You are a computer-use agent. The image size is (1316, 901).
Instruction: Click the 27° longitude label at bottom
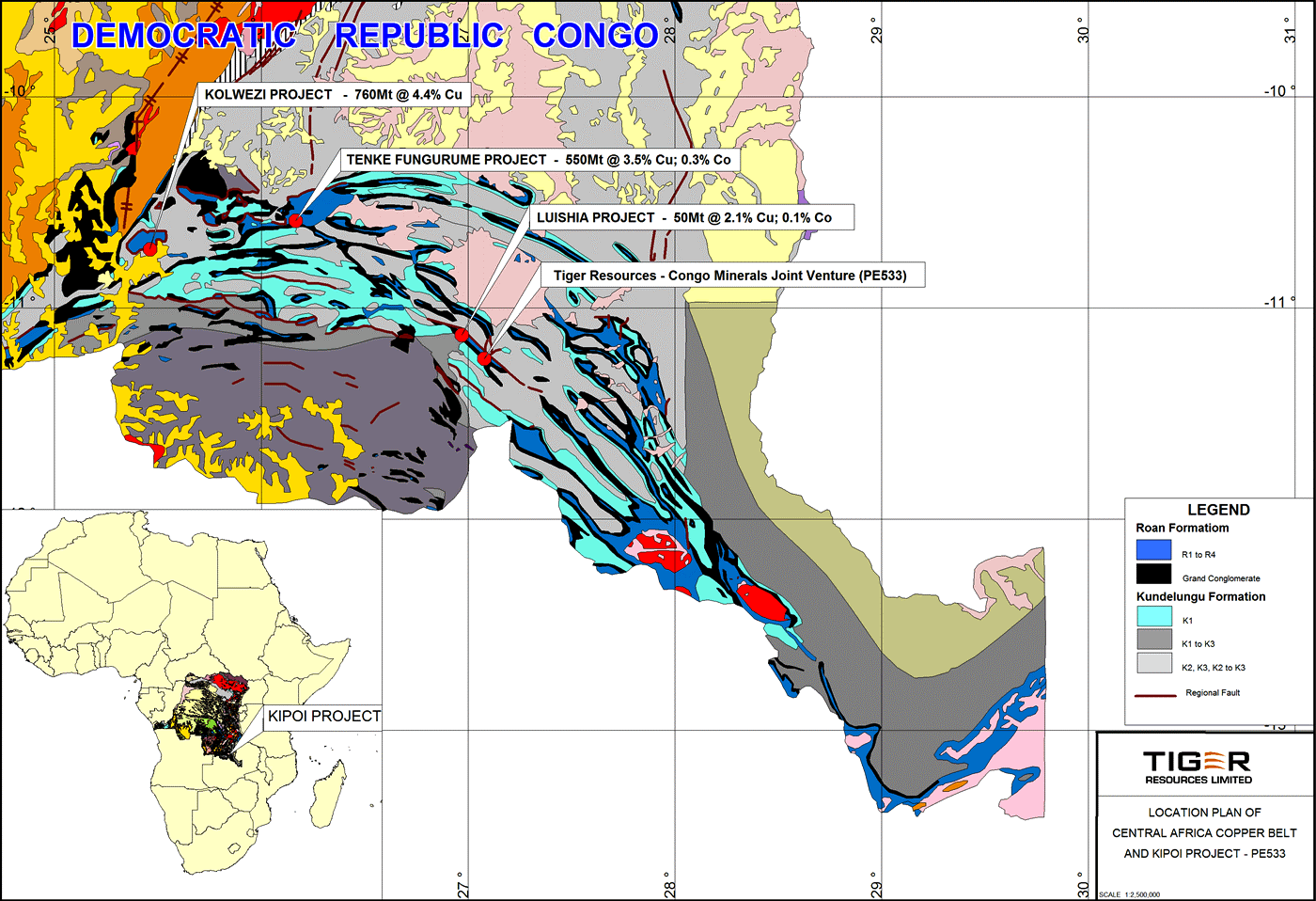[462, 885]
